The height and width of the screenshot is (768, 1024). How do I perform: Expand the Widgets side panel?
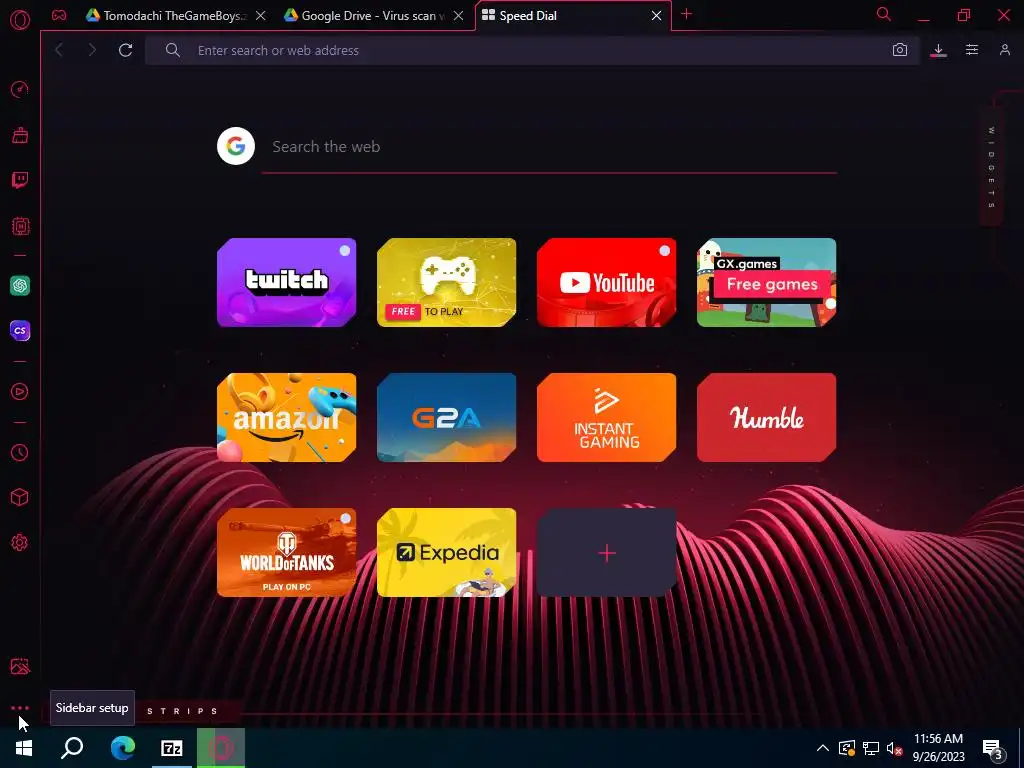click(x=991, y=167)
